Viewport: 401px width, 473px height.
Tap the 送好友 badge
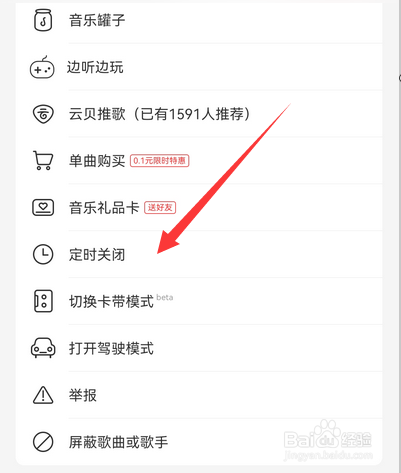160,208
